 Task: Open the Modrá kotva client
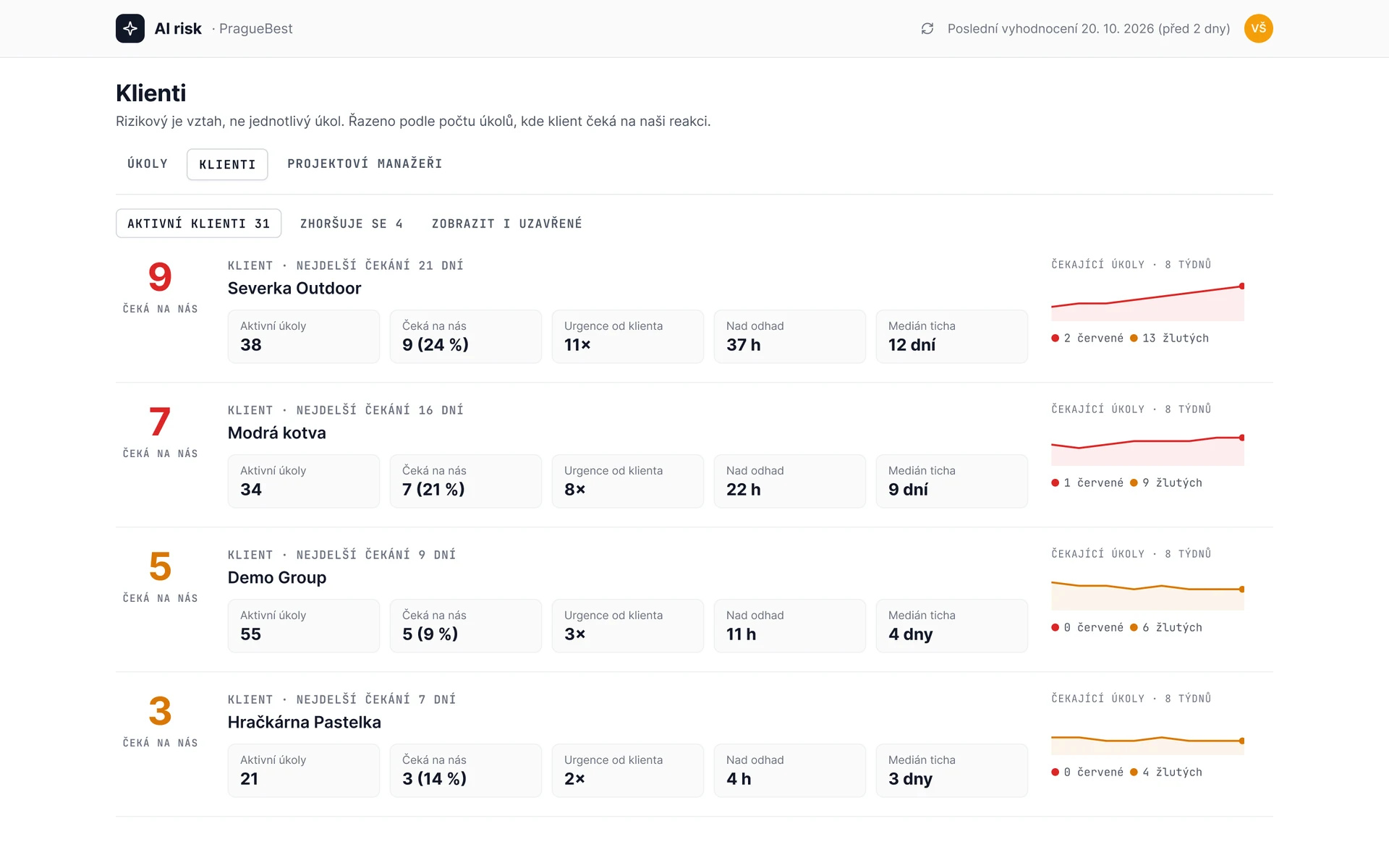[x=277, y=433]
